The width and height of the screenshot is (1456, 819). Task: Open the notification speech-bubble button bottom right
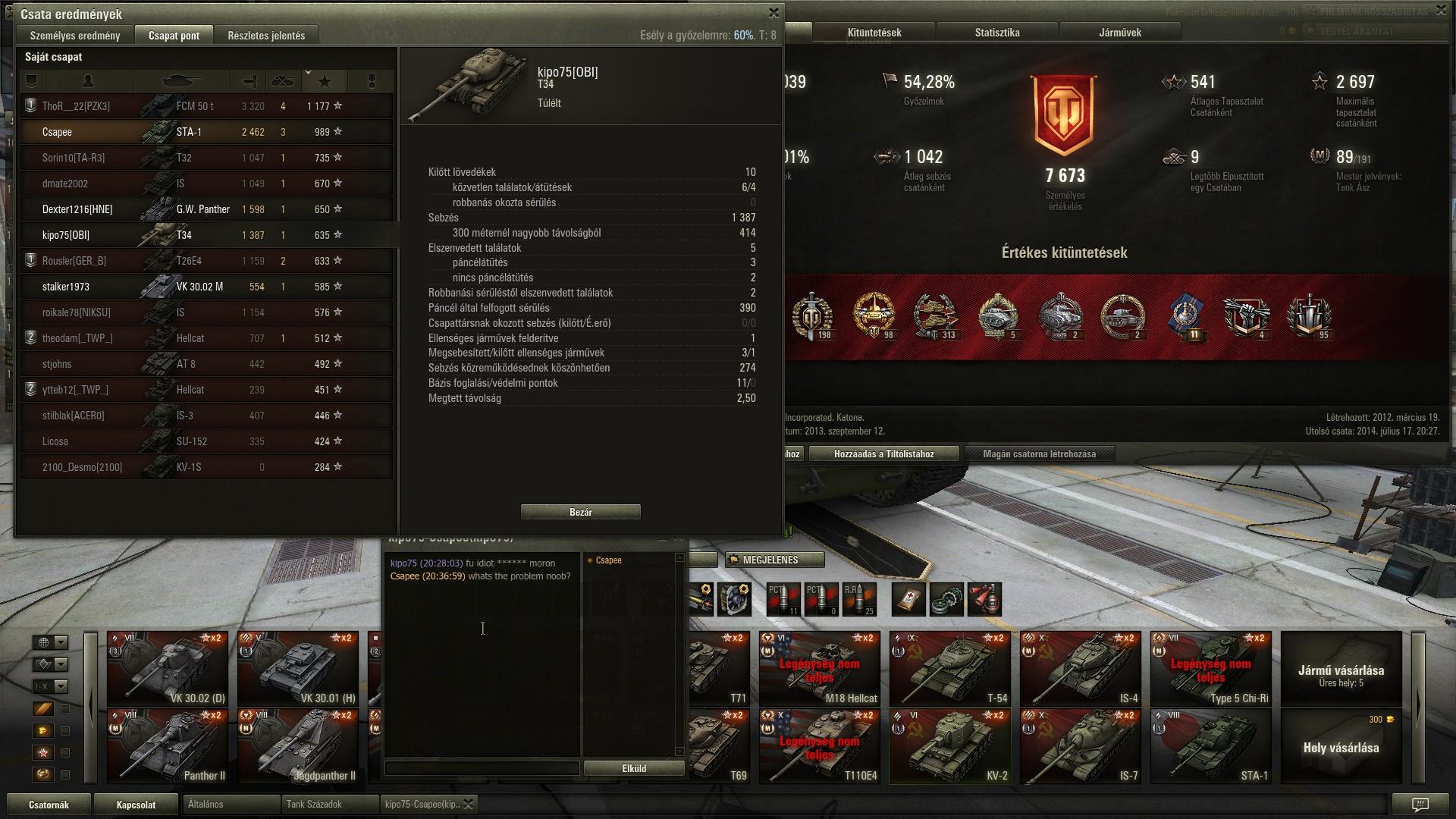tap(1420, 805)
